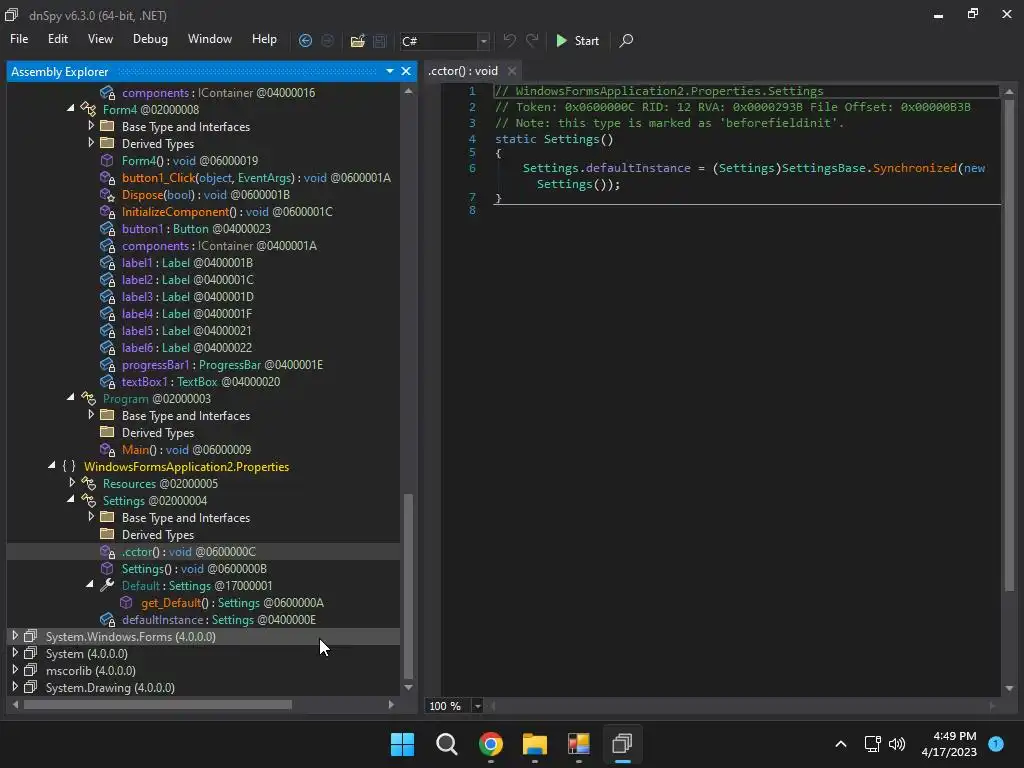
Task: Collapse WindowsFormsApplication2.Properties namespace node
Action: (52, 465)
